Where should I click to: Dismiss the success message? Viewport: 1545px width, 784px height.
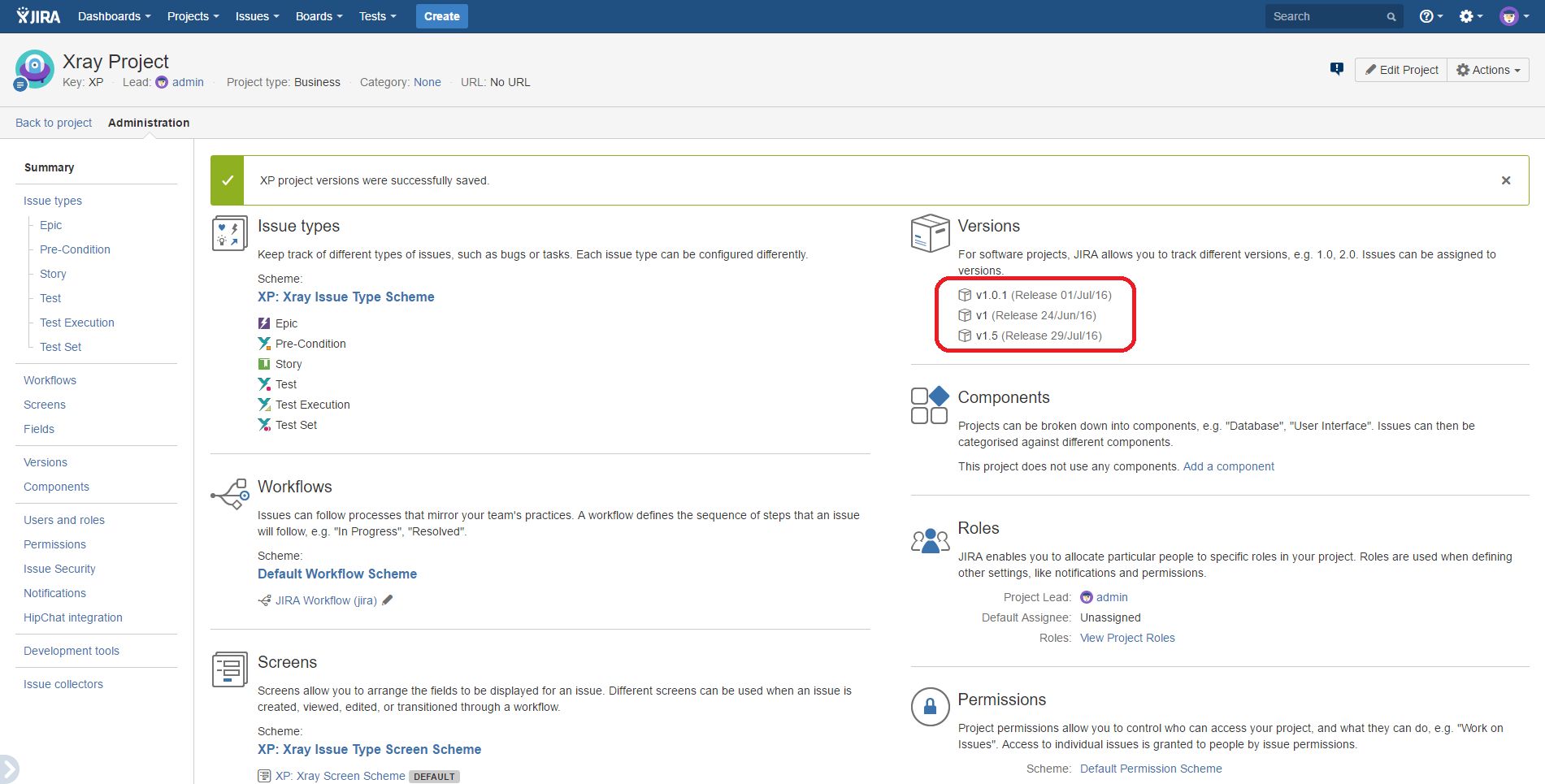coord(1506,180)
